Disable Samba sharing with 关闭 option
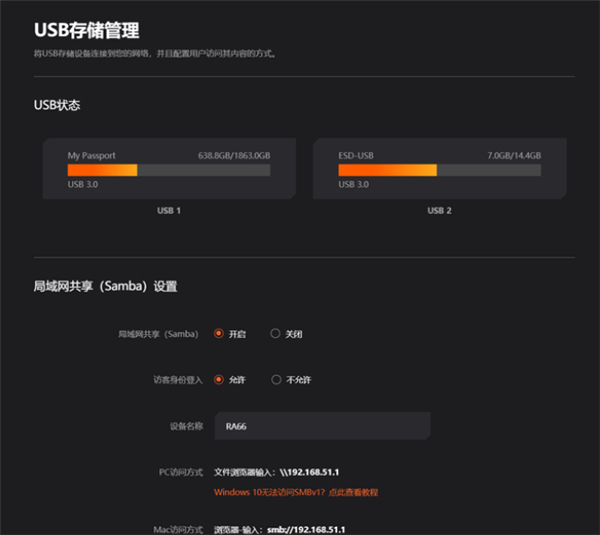This screenshot has width=600, height=535. (276, 334)
